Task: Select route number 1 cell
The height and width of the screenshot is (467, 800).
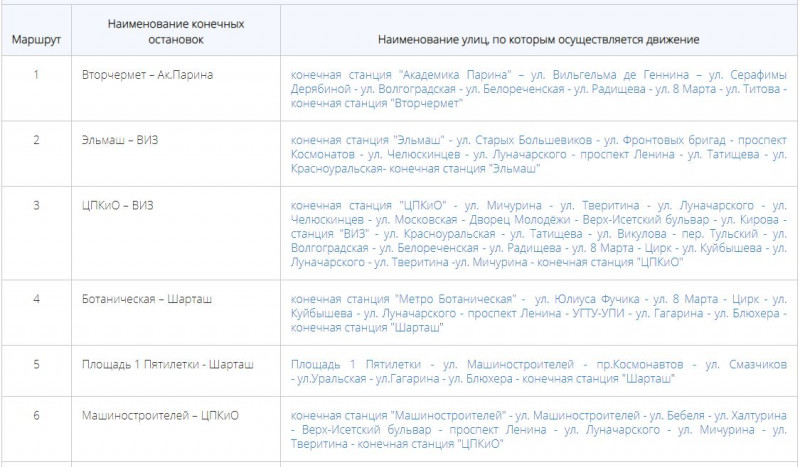Action: tap(35, 75)
